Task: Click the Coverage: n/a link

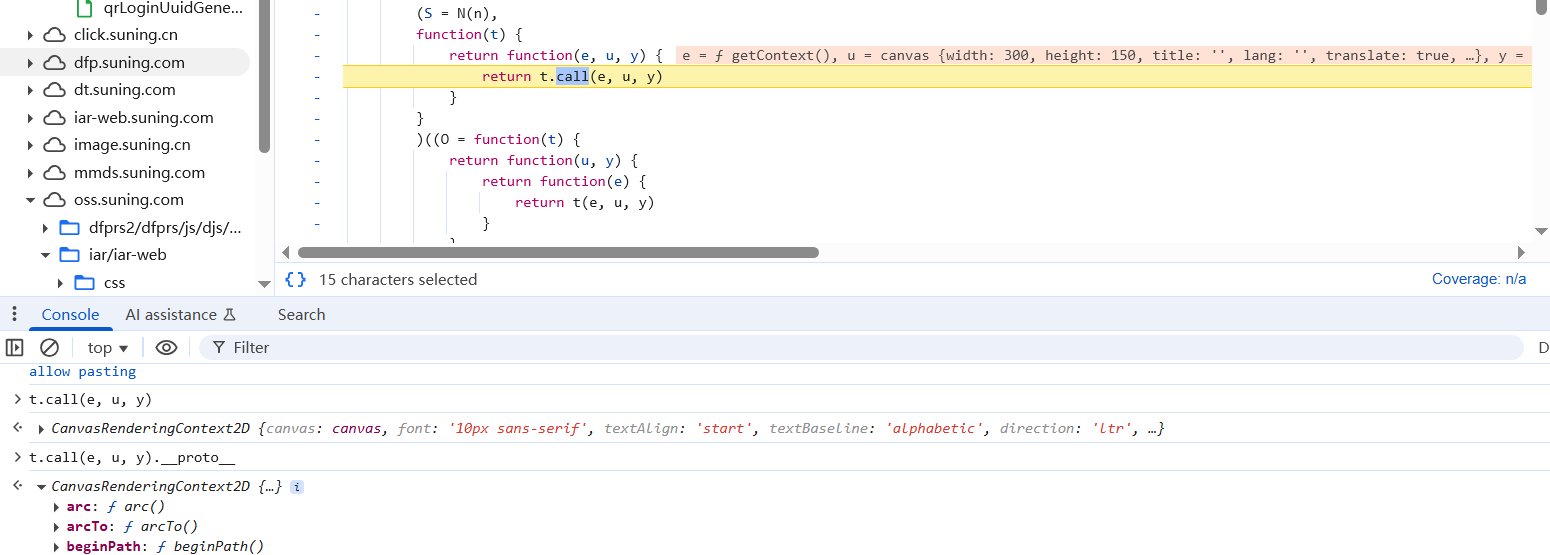Action: click(x=1479, y=279)
